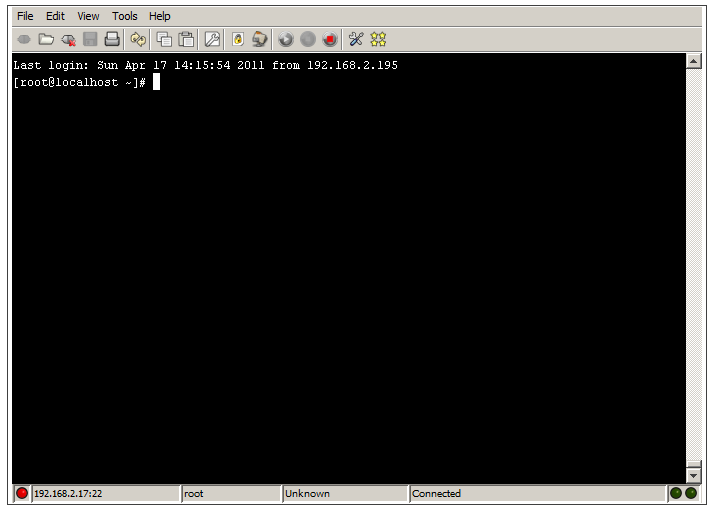The image size is (711, 511).
Task: Click the left green LED indicator
Action: pos(676,493)
